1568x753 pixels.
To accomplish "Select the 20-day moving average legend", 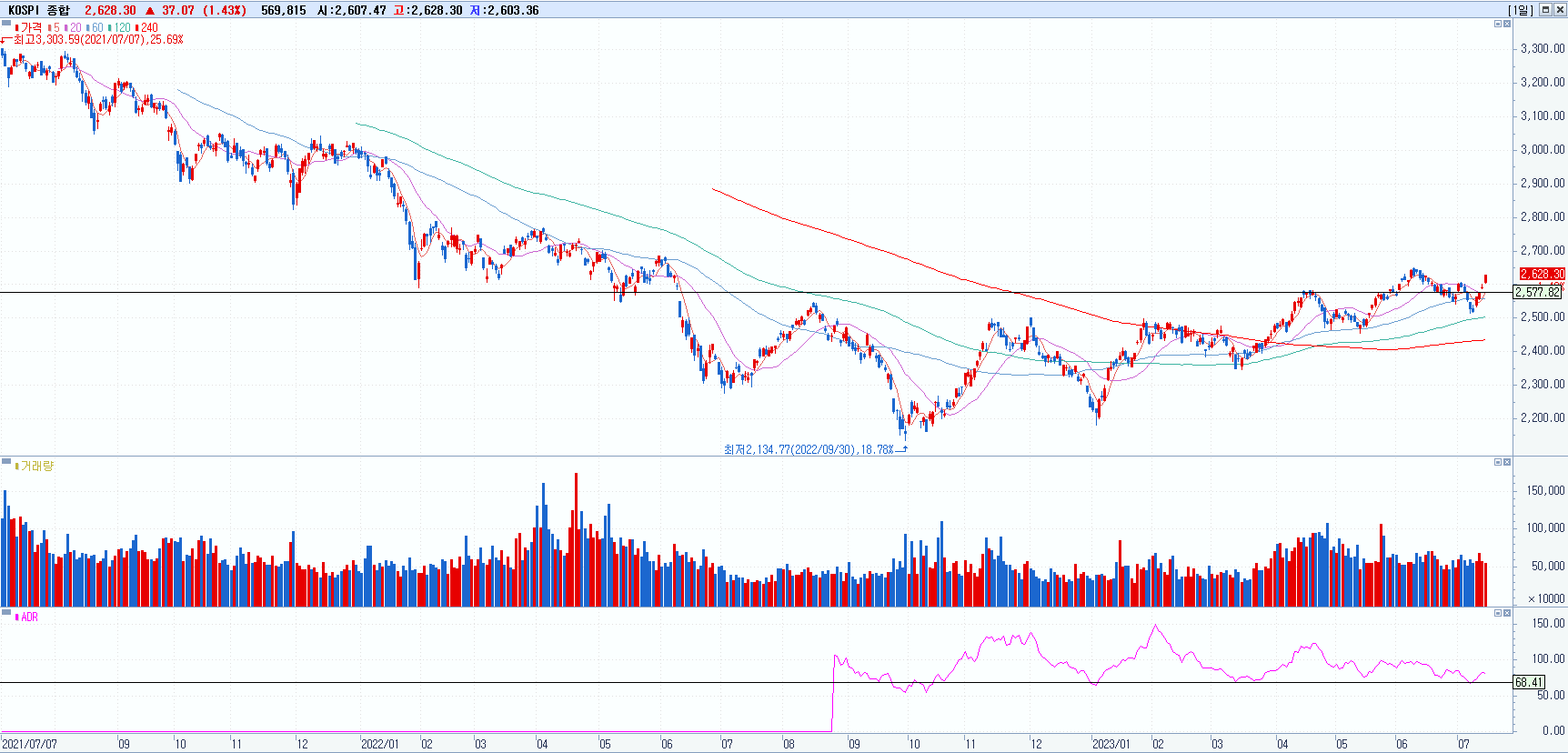I will coord(74,27).
